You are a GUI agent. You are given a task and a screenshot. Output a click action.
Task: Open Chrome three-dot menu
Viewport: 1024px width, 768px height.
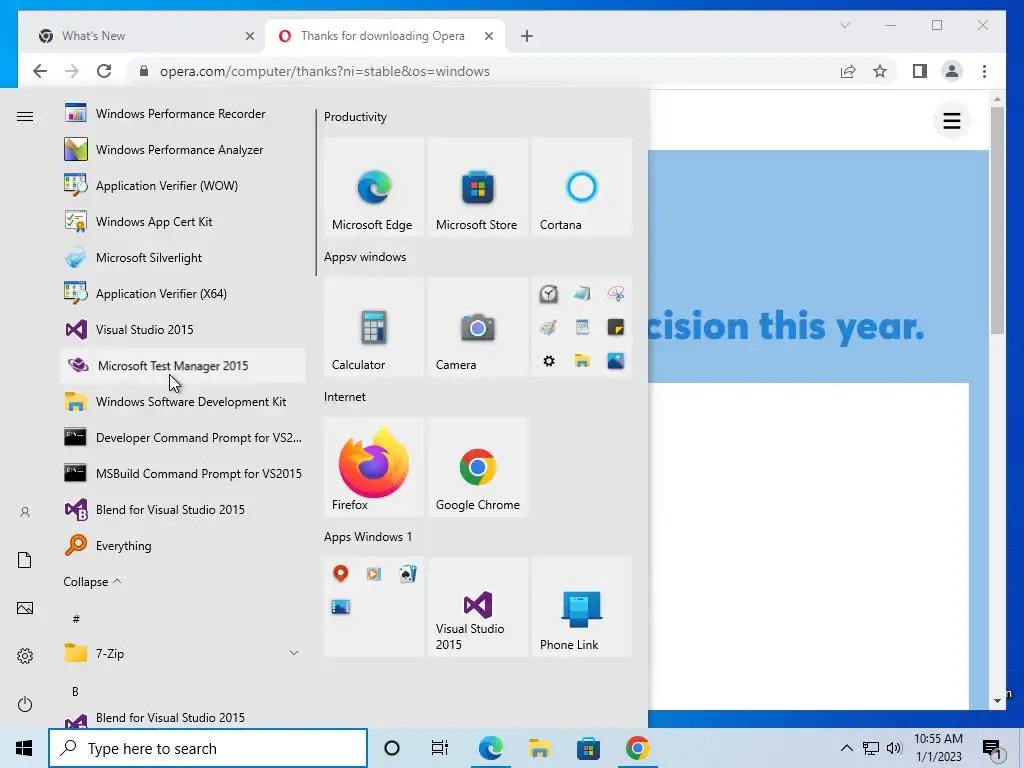(x=984, y=71)
